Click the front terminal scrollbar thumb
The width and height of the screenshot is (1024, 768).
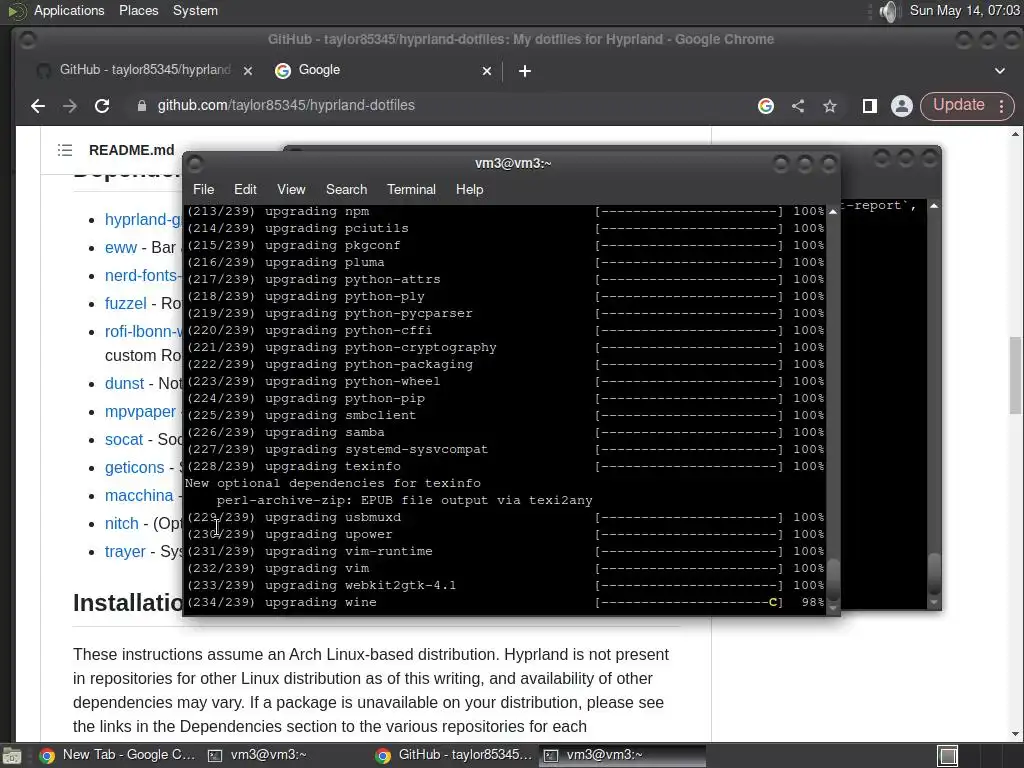pyautogui.click(x=833, y=578)
